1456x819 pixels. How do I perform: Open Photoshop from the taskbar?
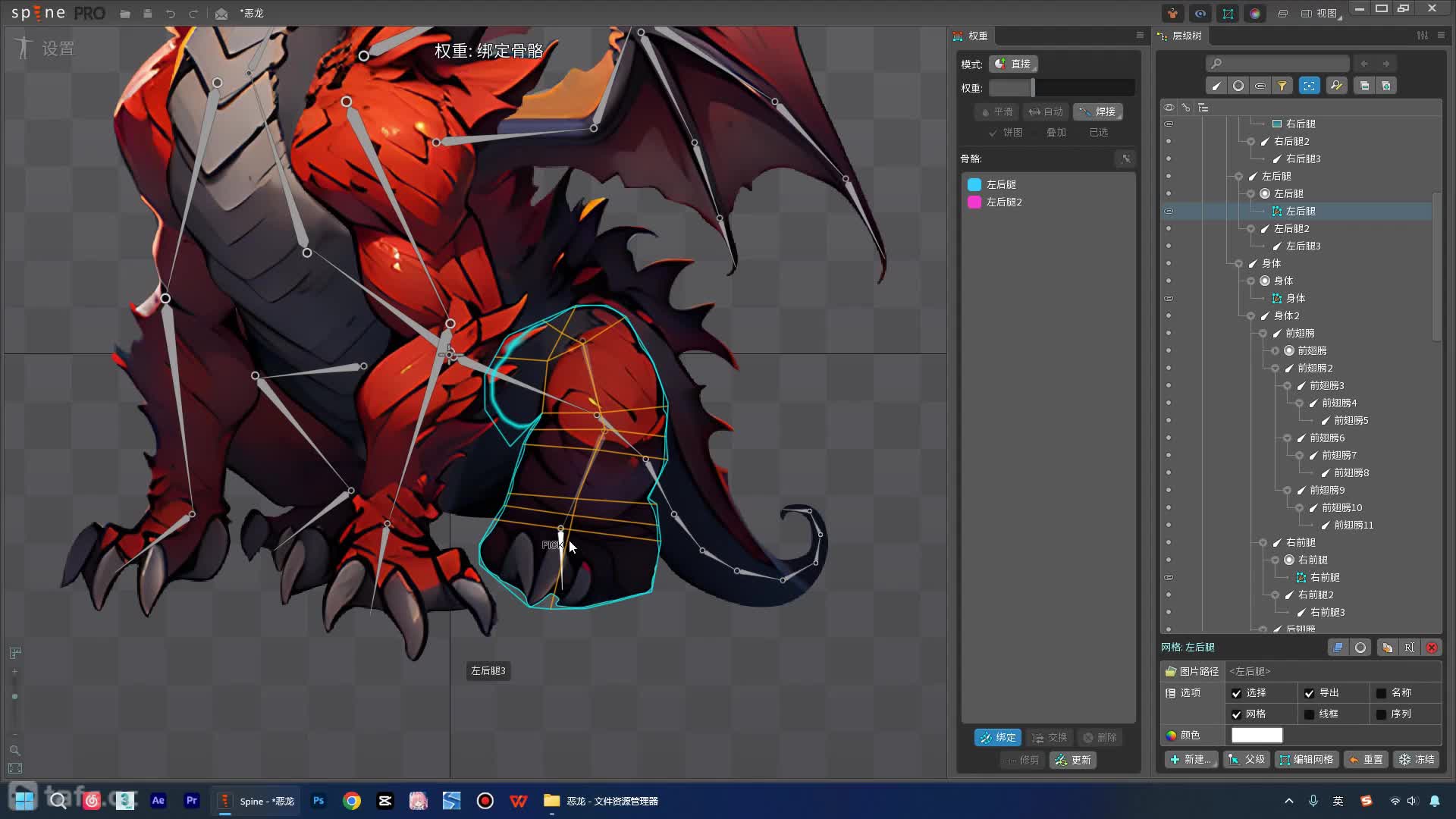(318, 801)
